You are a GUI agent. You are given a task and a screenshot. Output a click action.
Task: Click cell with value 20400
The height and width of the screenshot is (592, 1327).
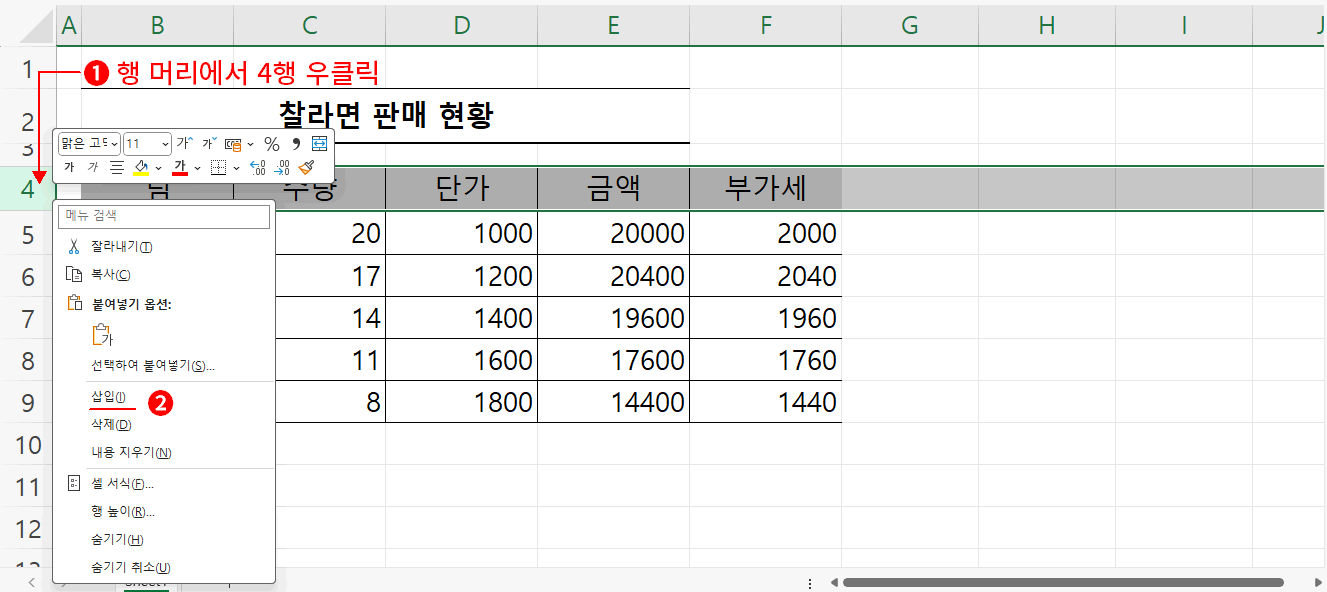pos(613,276)
